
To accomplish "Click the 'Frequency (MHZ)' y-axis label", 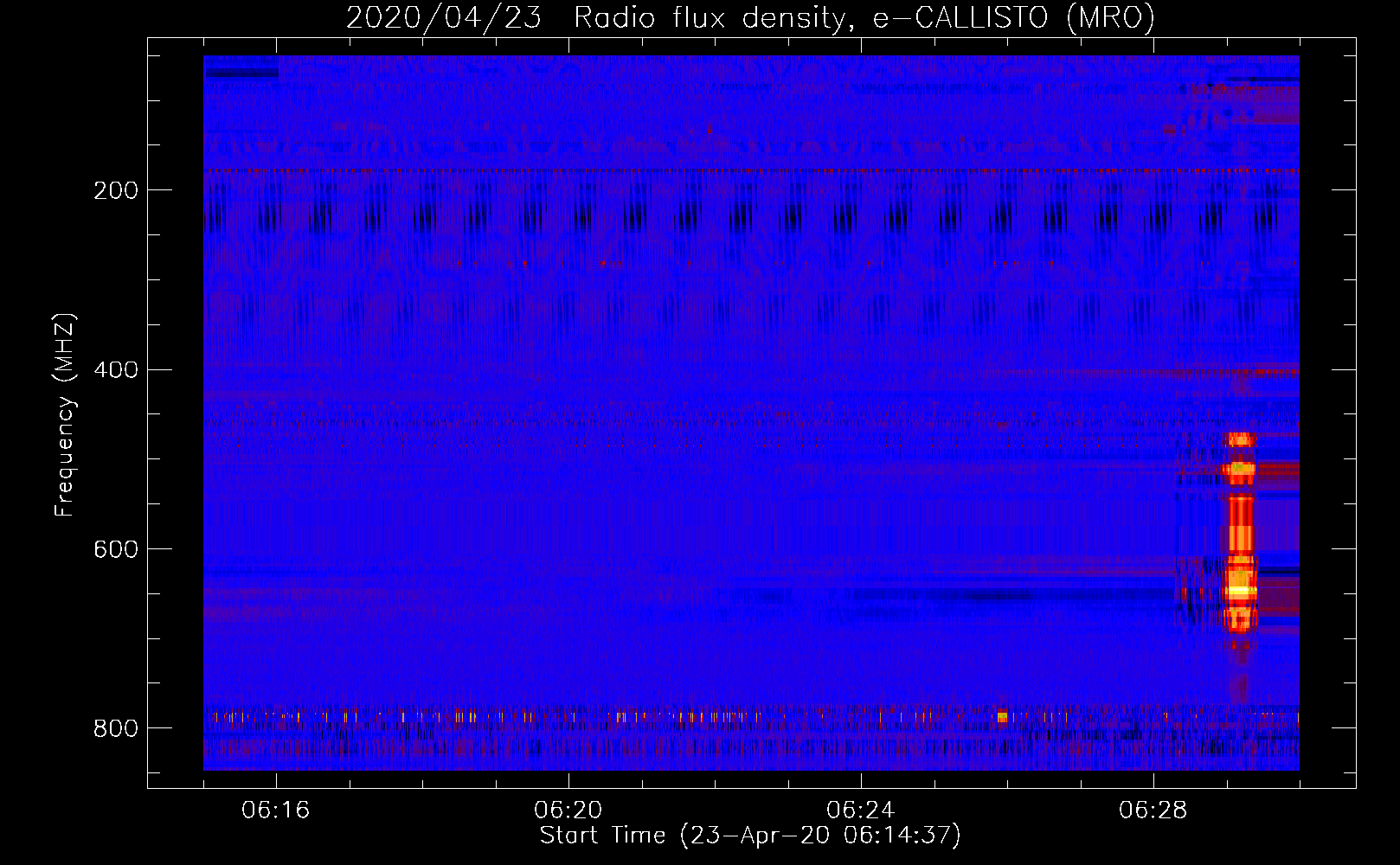I will tap(65, 414).
